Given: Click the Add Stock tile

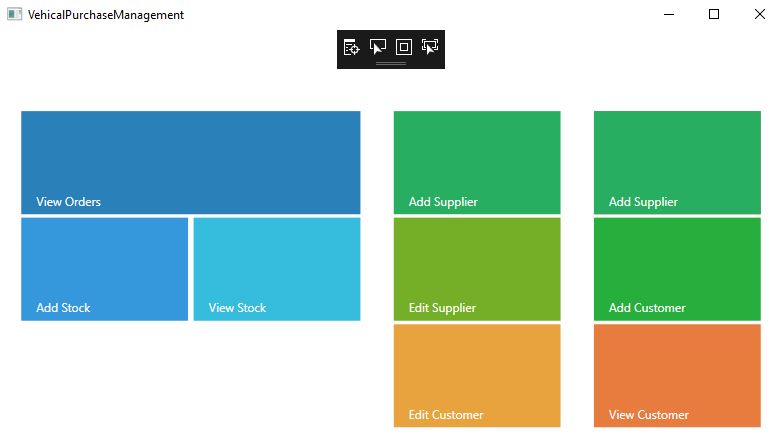Looking at the screenshot, I should pyautogui.click(x=104, y=269).
